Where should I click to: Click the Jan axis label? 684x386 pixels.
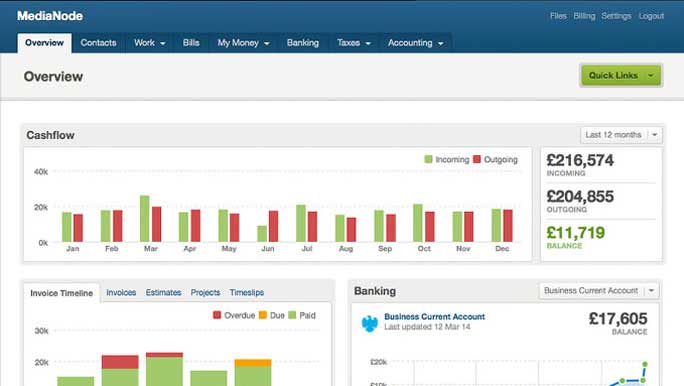72,249
